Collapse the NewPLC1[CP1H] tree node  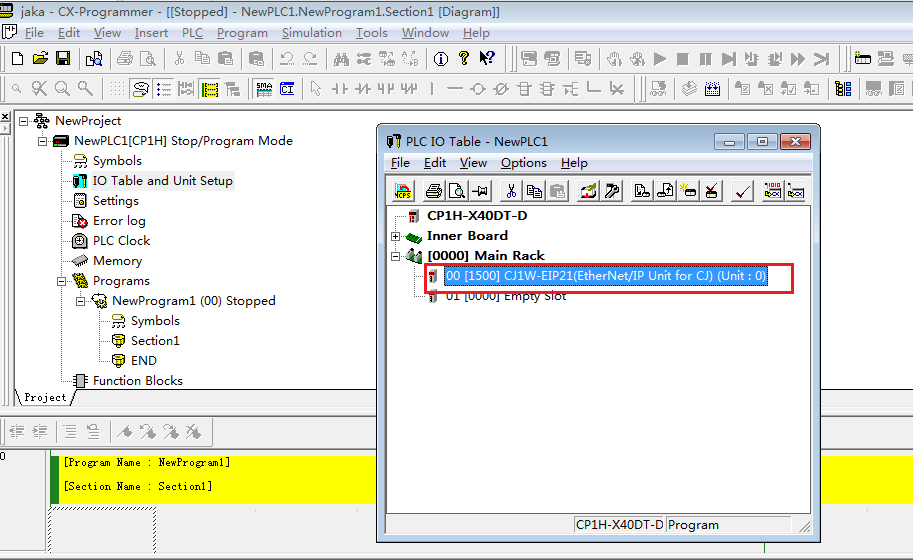click(x=43, y=141)
